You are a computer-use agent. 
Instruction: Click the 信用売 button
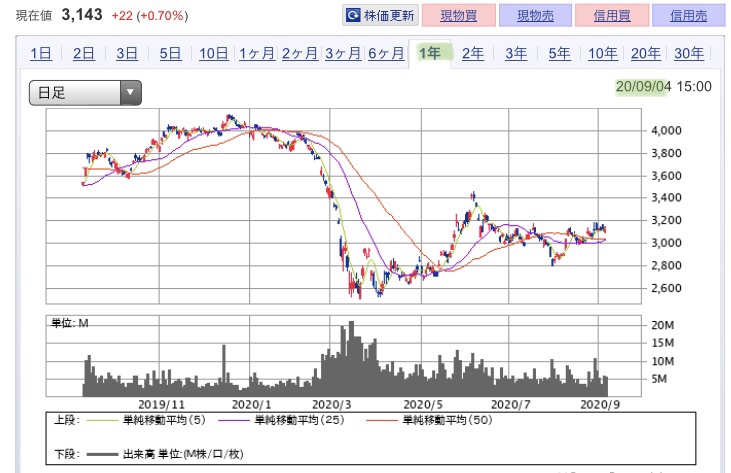click(x=688, y=16)
